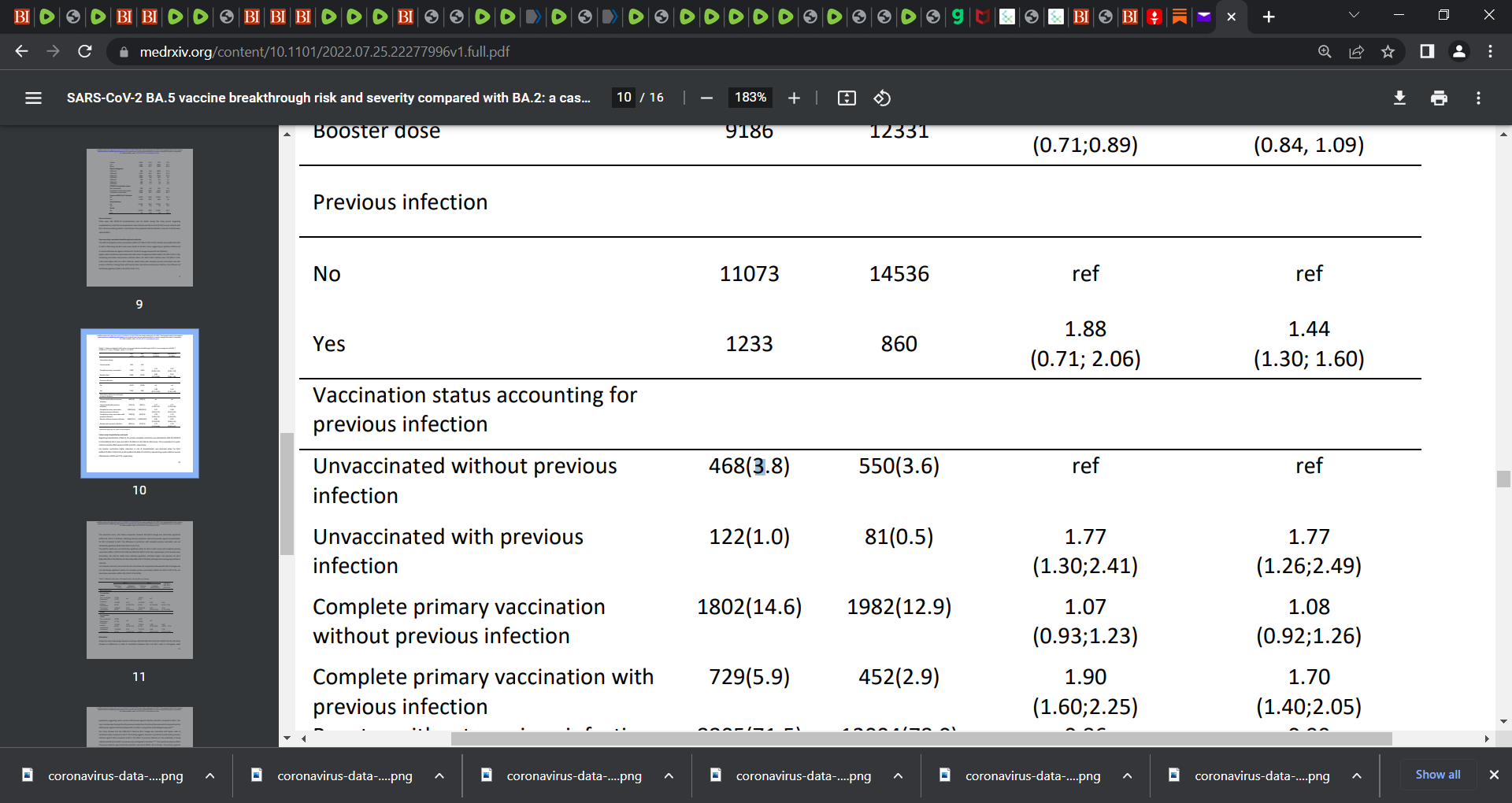Open the tab search dropdown
Screen dimensions: 1512x803
1354,15
